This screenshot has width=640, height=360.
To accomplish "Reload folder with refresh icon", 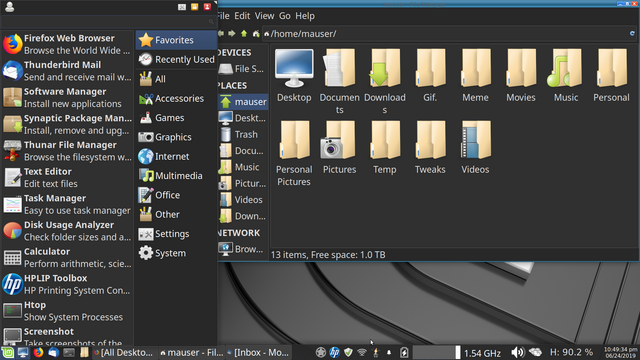I will [632, 33].
